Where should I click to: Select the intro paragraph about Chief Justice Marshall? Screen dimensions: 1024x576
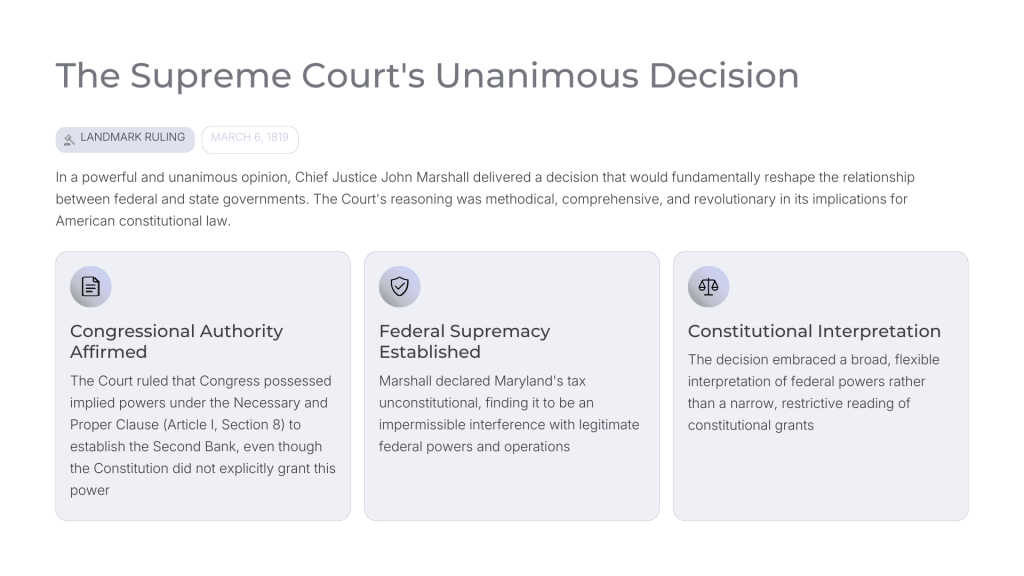point(485,199)
